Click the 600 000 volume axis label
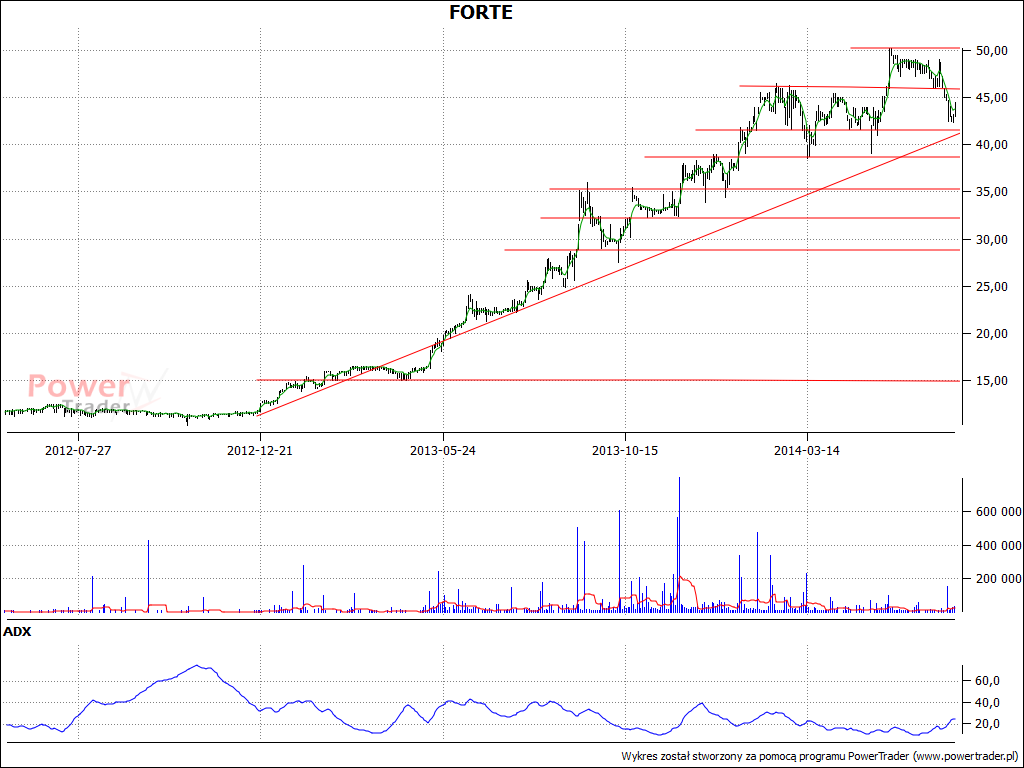The width and height of the screenshot is (1024, 768). 998,512
